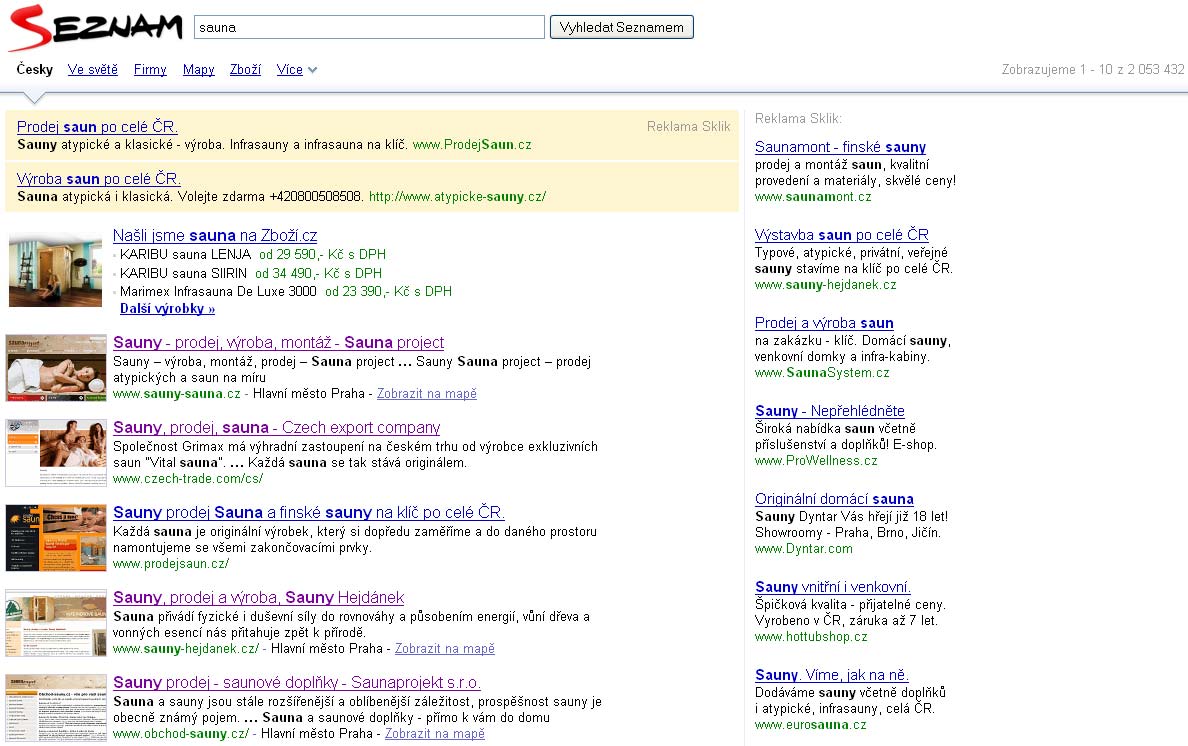Click the 'Reklama Sklik:' sidebar heading
This screenshot has width=1188, height=746.
click(x=799, y=119)
